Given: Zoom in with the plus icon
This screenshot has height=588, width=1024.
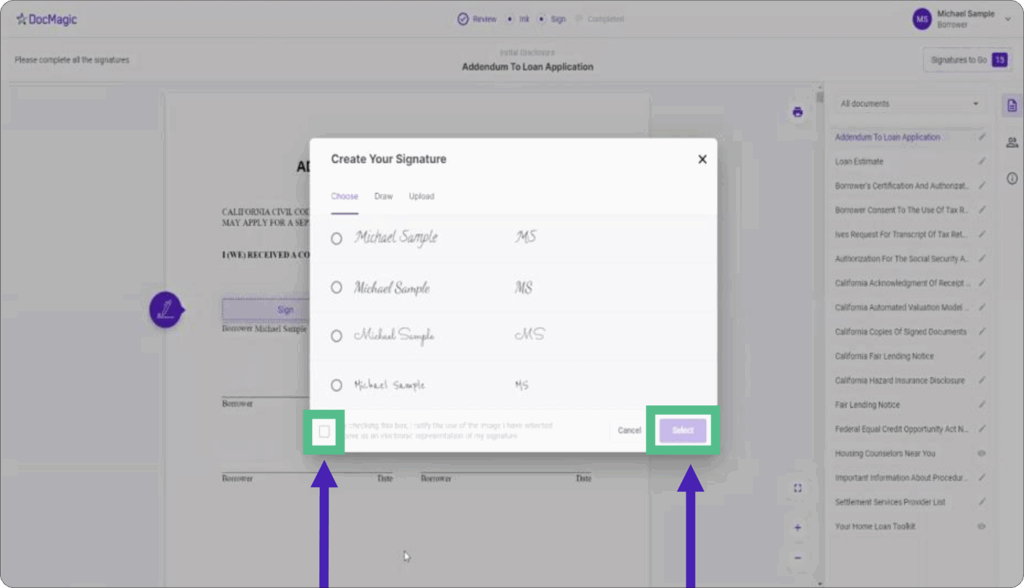Looking at the screenshot, I should pos(797,527).
